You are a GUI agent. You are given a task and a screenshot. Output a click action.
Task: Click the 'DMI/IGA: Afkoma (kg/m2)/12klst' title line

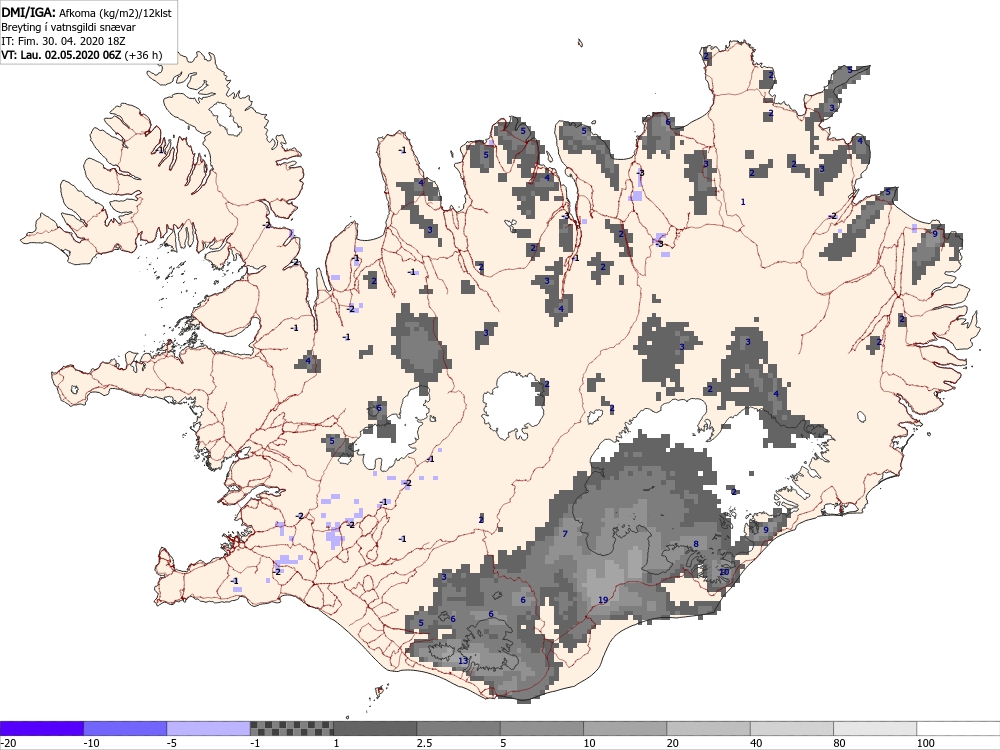pyautogui.click(x=86, y=12)
